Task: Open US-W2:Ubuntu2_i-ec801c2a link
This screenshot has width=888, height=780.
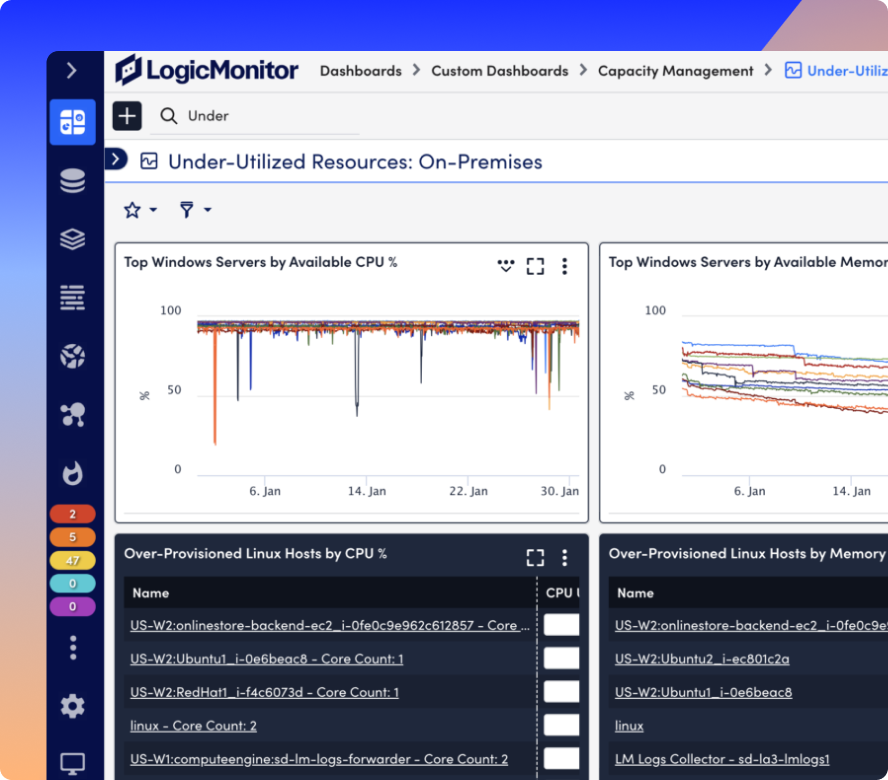Action: point(702,659)
